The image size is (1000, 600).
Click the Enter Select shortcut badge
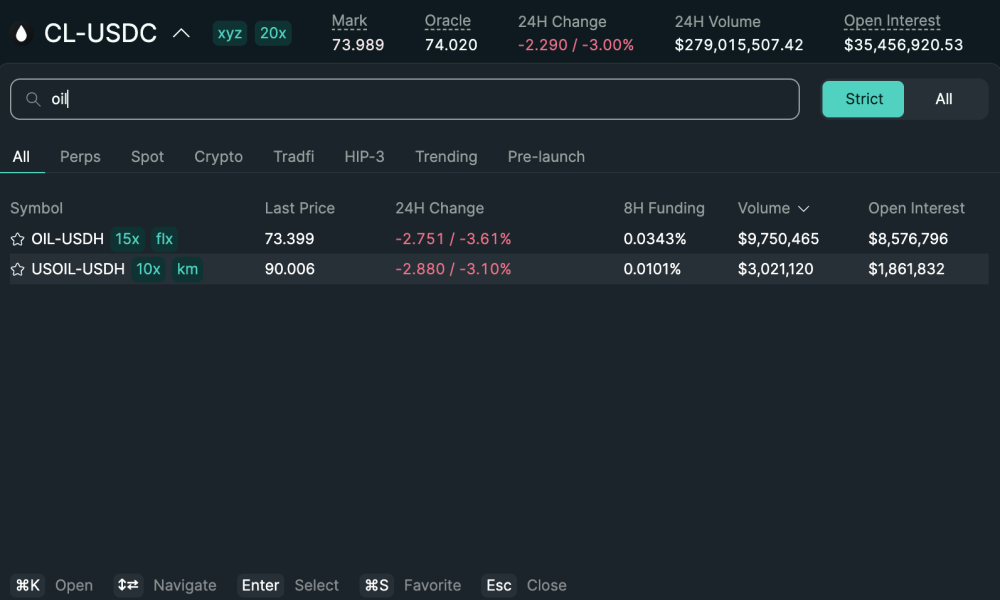(x=260, y=585)
